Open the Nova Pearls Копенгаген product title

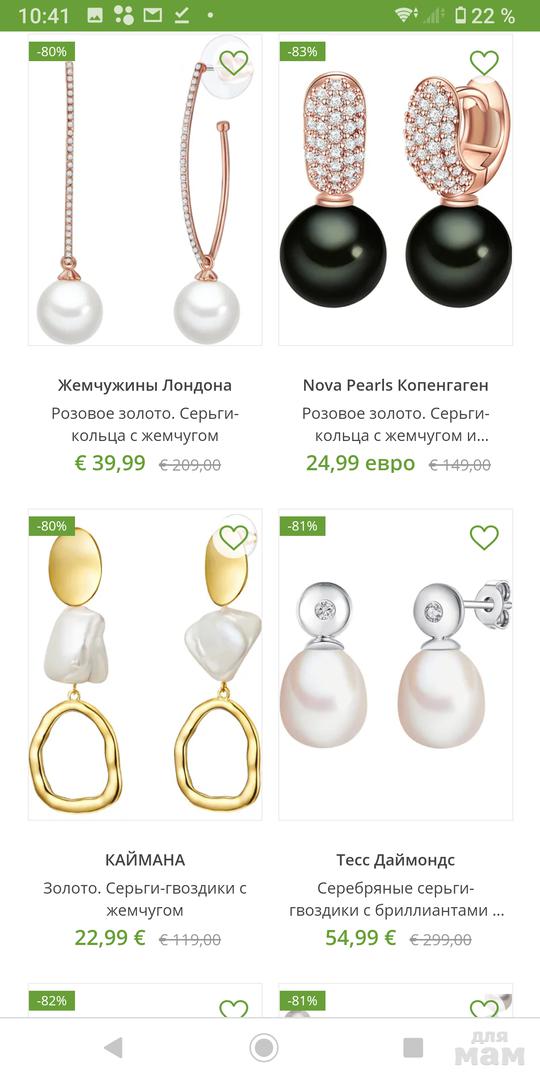[395, 385]
